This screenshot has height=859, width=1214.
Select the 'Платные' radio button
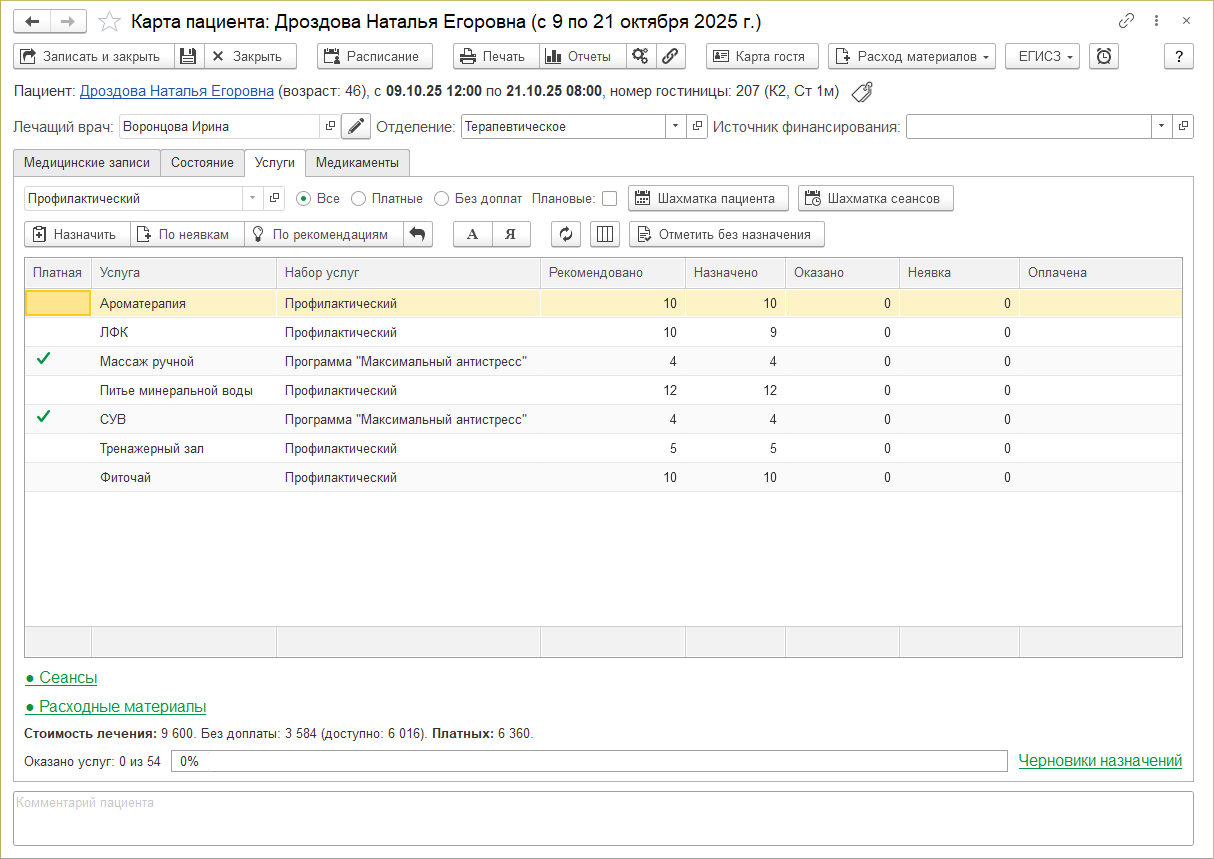359,199
